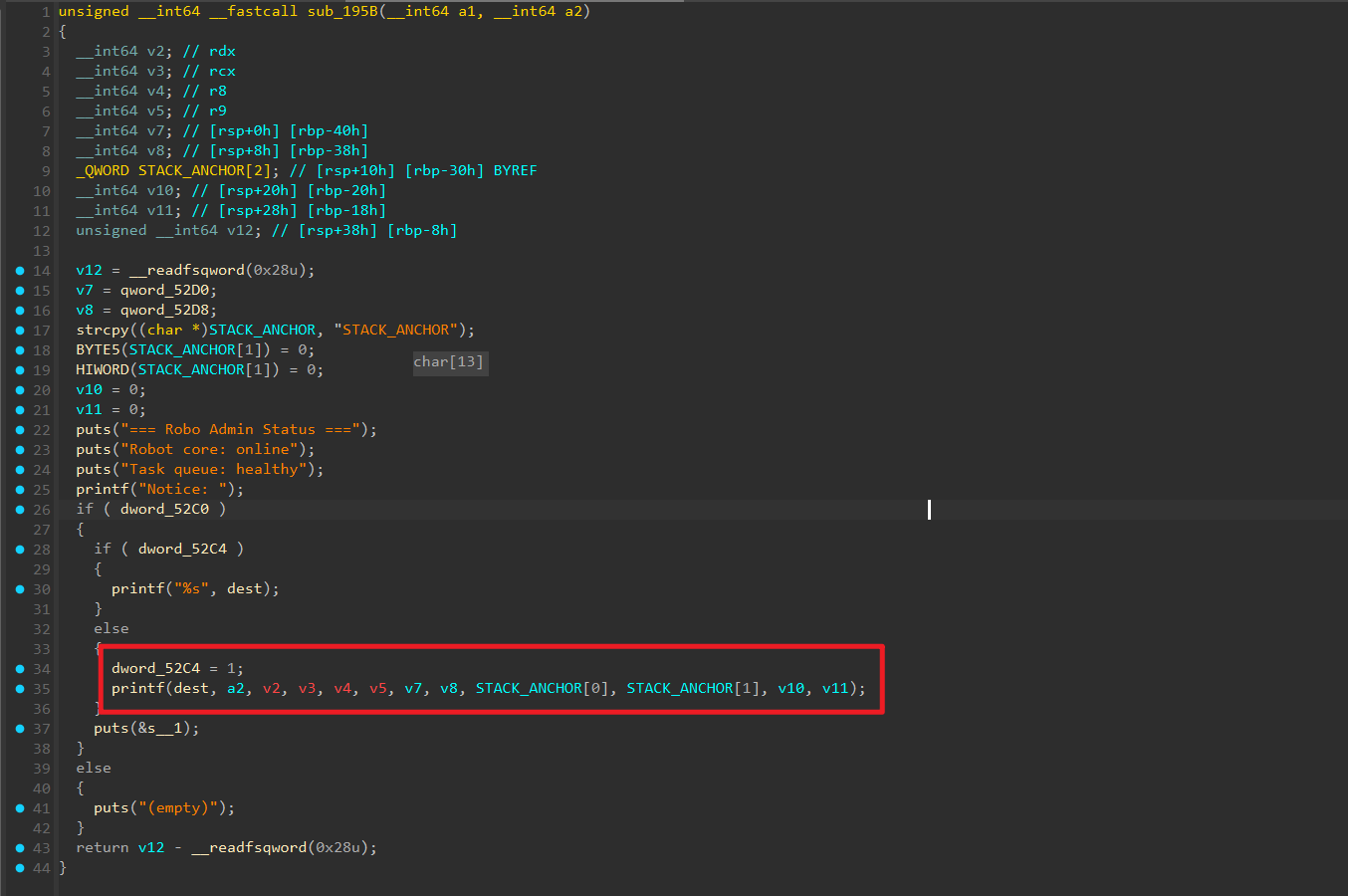The image size is (1348, 896).
Task: Click qword_52D0 on line 15
Action: click(168, 291)
